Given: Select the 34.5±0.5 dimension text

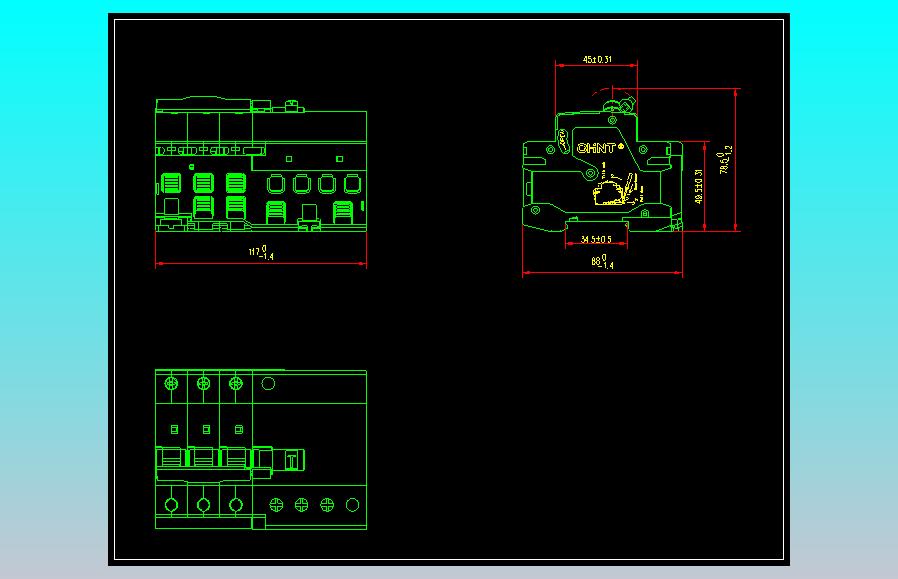Looking at the screenshot, I should click(x=596, y=239).
